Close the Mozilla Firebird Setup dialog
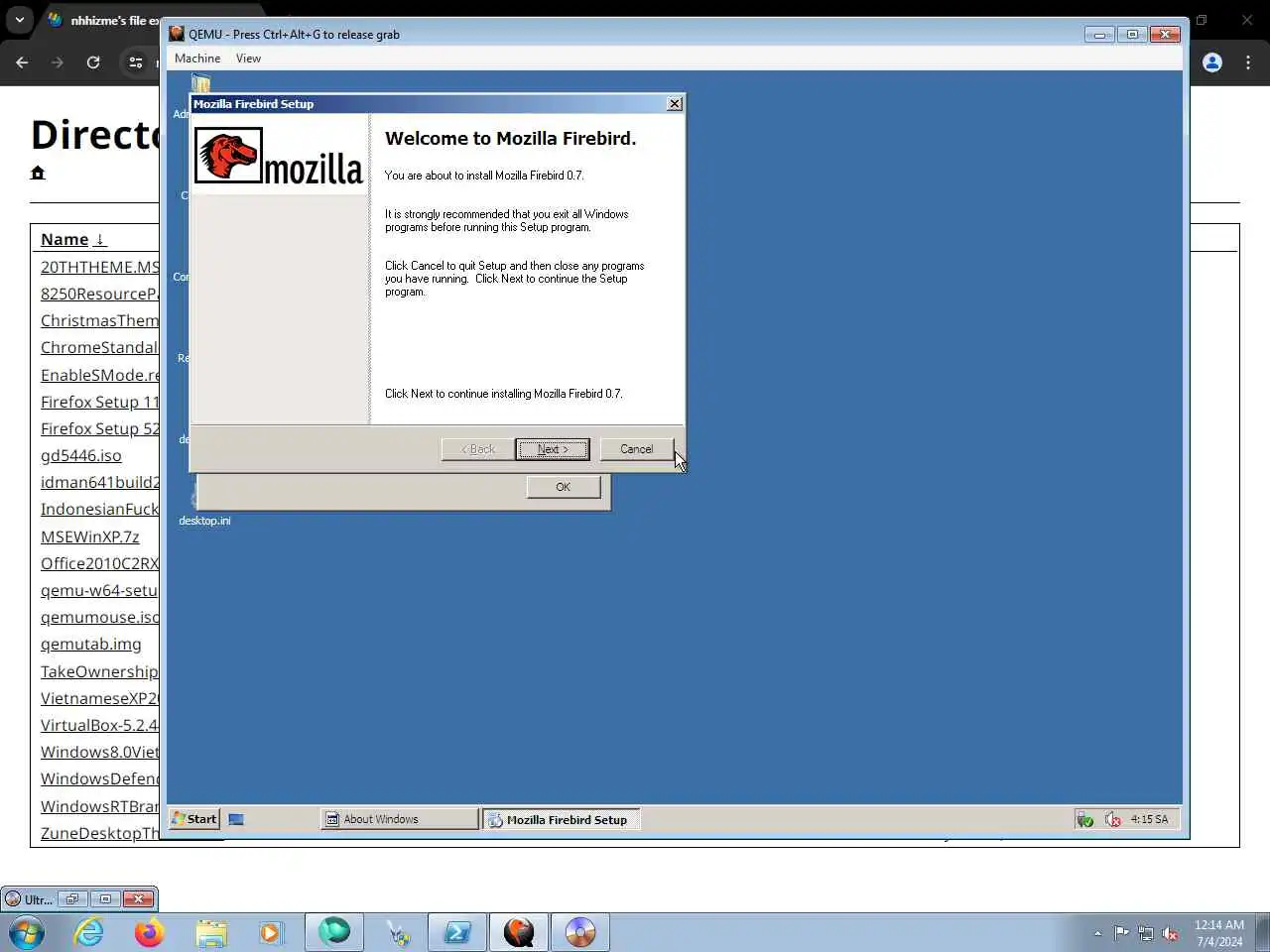This screenshot has width=1270, height=952. 675,104
